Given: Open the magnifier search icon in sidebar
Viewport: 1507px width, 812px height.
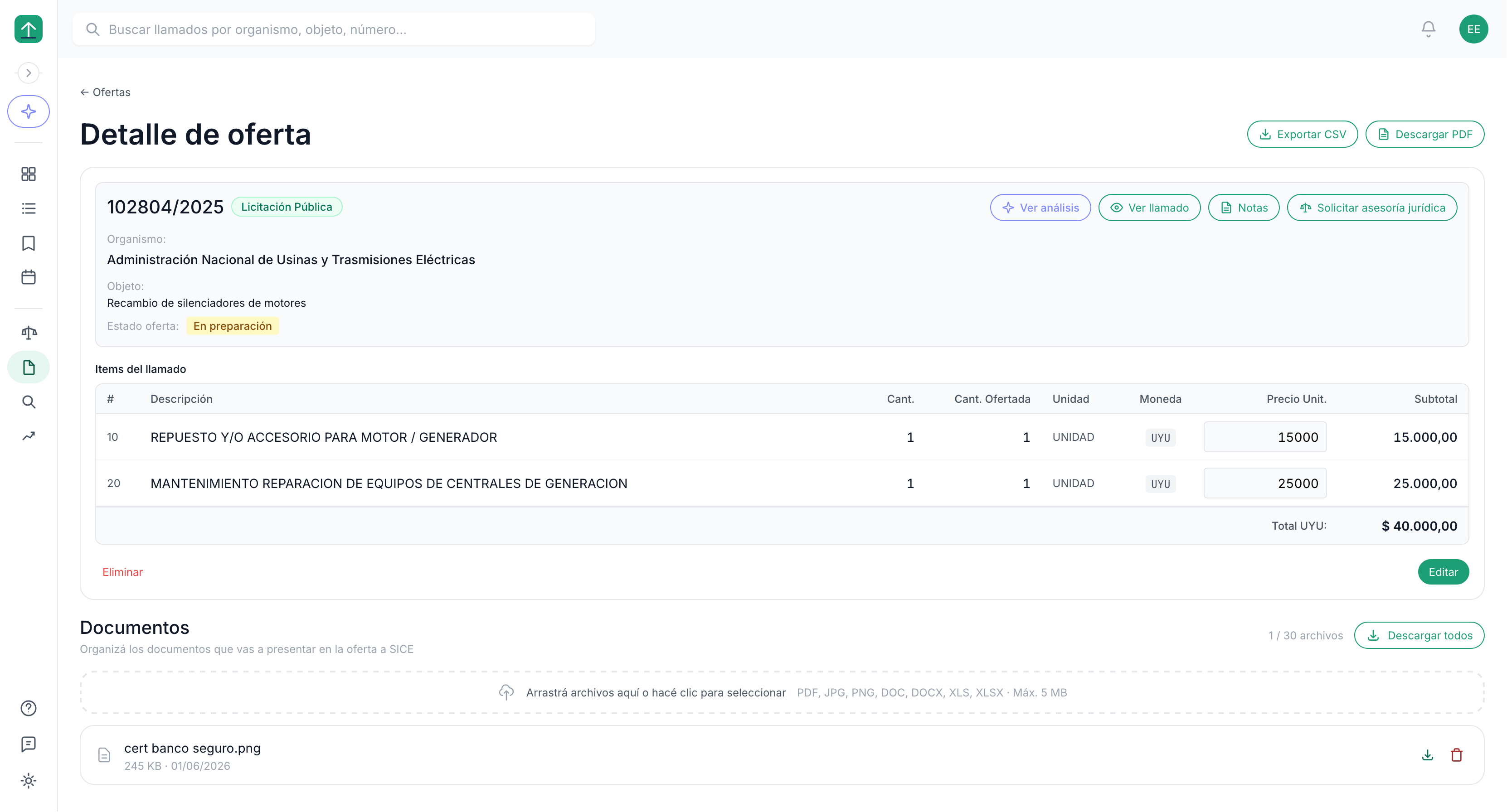Looking at the screenshot, I should [28, 401].
